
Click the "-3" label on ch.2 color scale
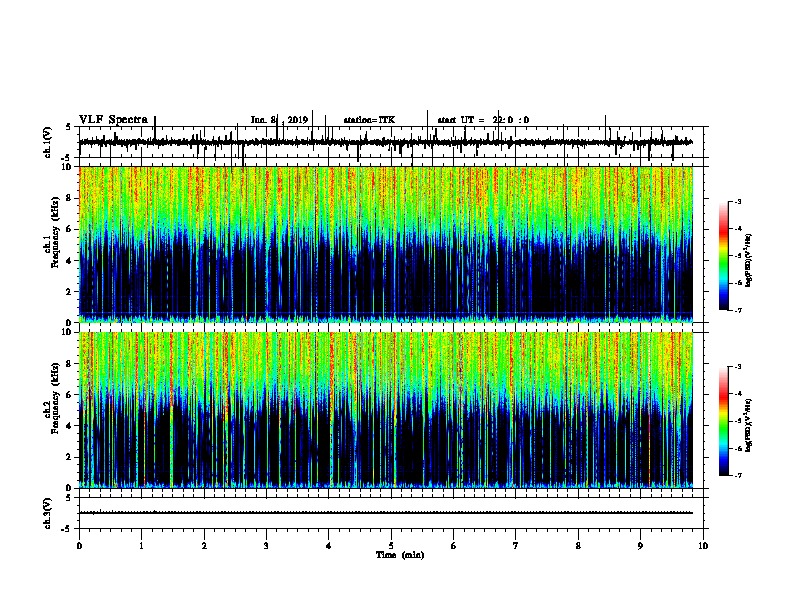point(737,367)
